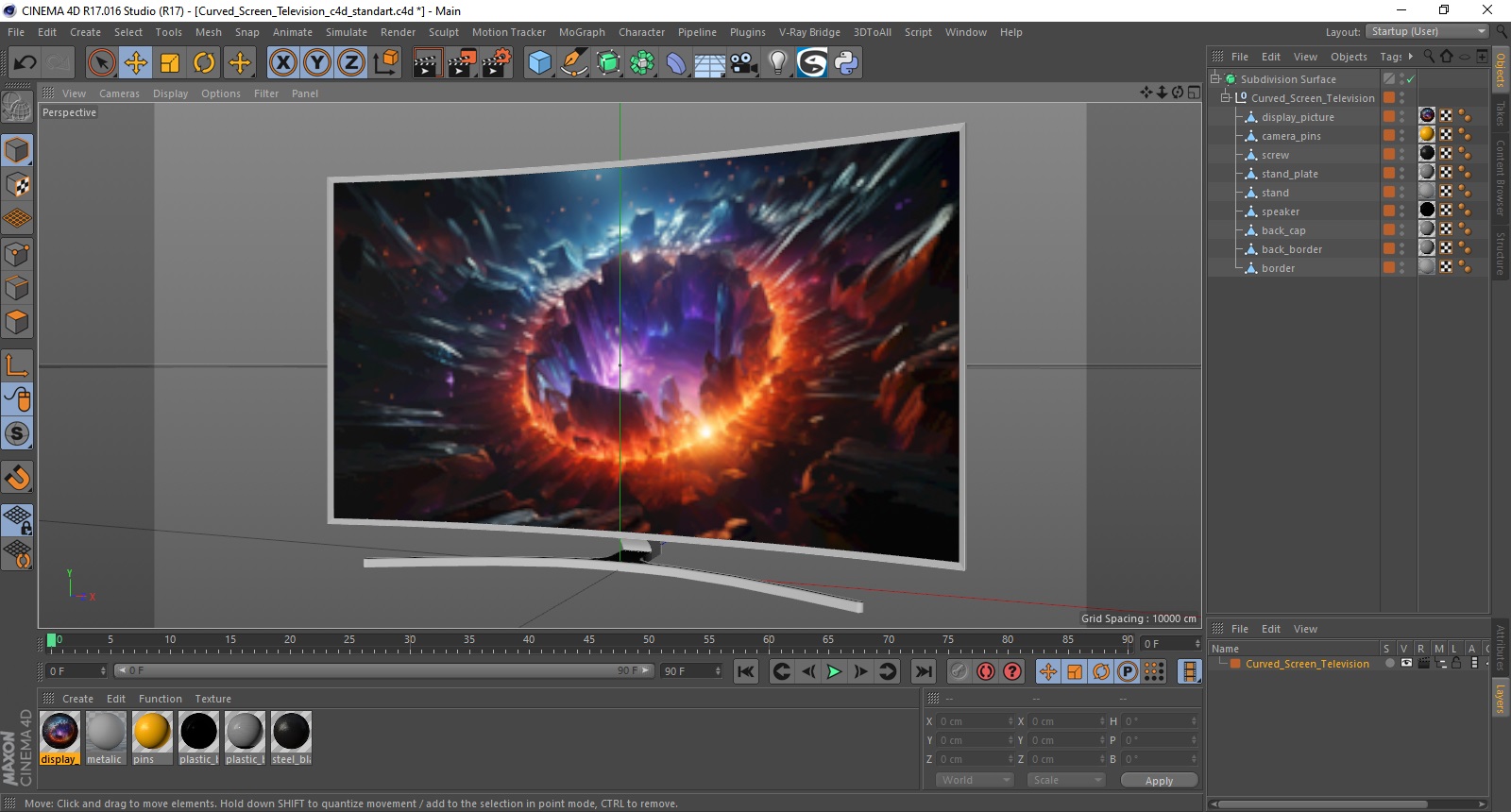Viewport: 1511px width, 812px height.
Task: Select the Move tool in top toolbar
Action: (136, 63)
